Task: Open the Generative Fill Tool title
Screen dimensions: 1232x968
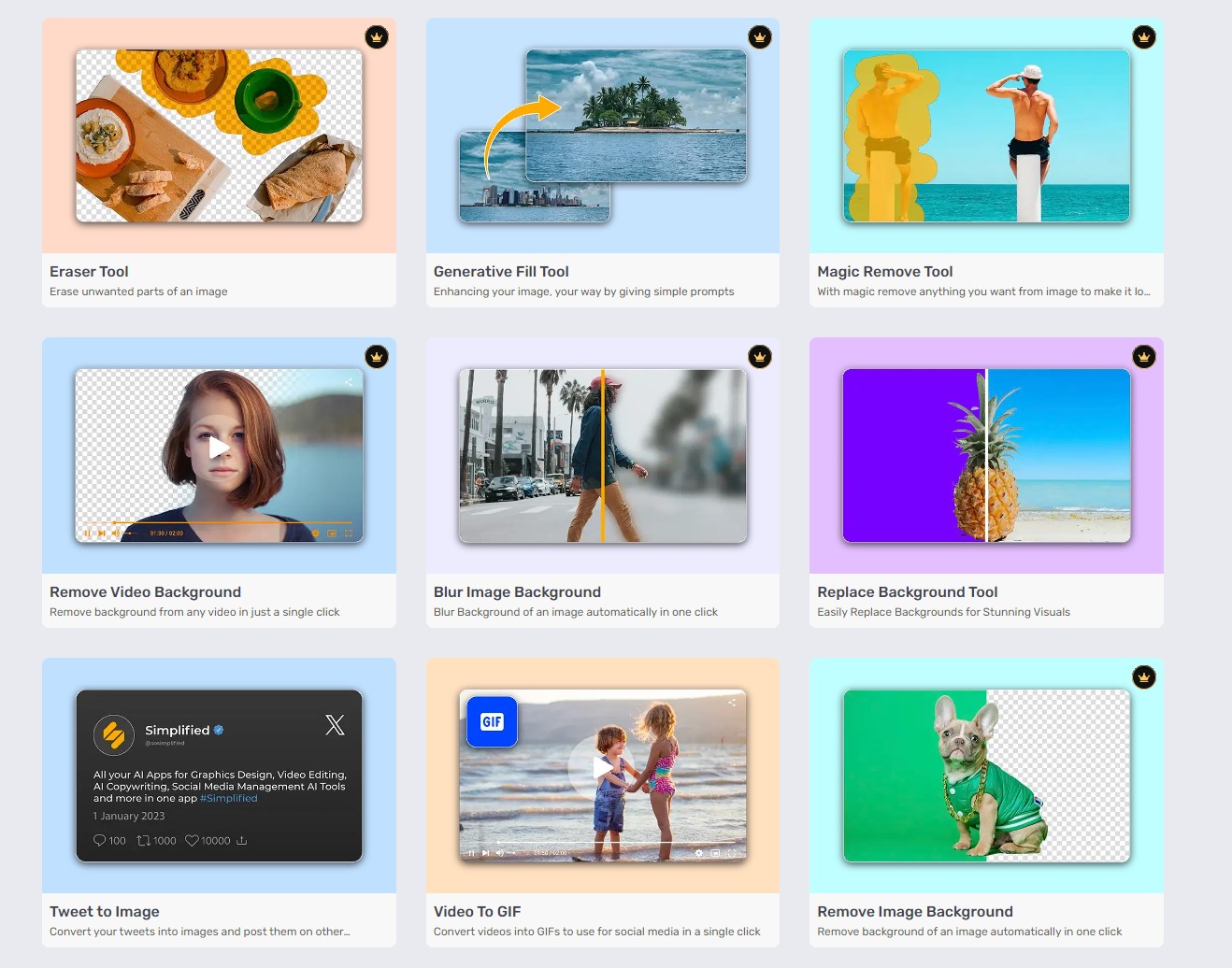Action: [501, 272]
